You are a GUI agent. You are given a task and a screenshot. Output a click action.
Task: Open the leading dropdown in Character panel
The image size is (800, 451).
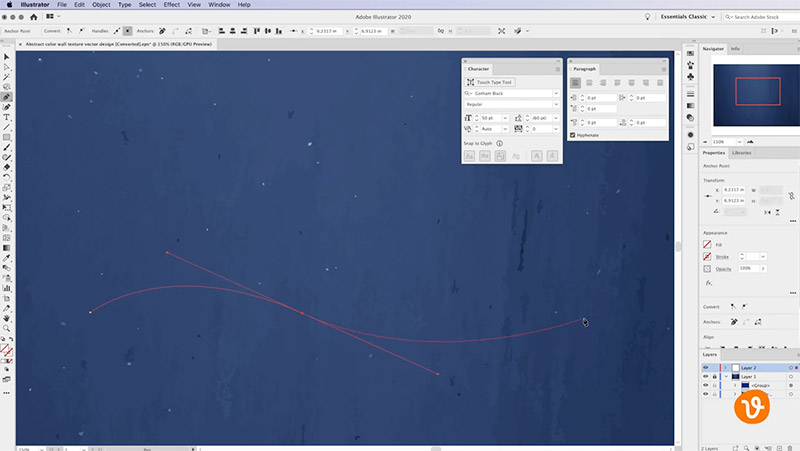coord(556,118)
